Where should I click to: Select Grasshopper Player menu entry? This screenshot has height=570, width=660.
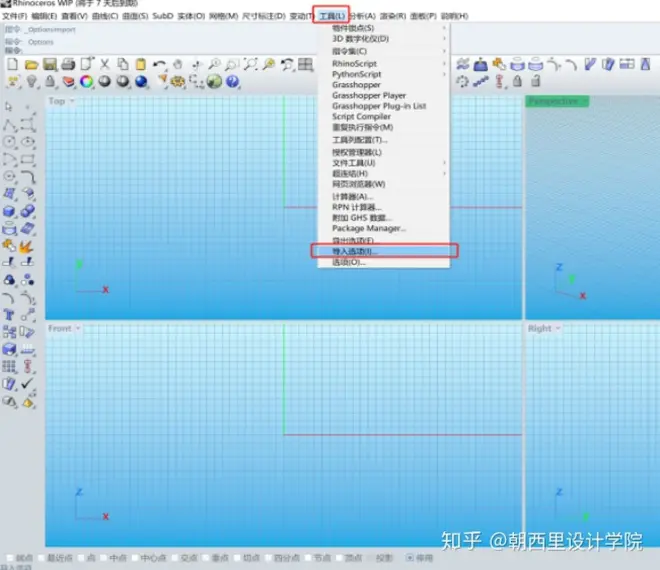pos(369,96)
